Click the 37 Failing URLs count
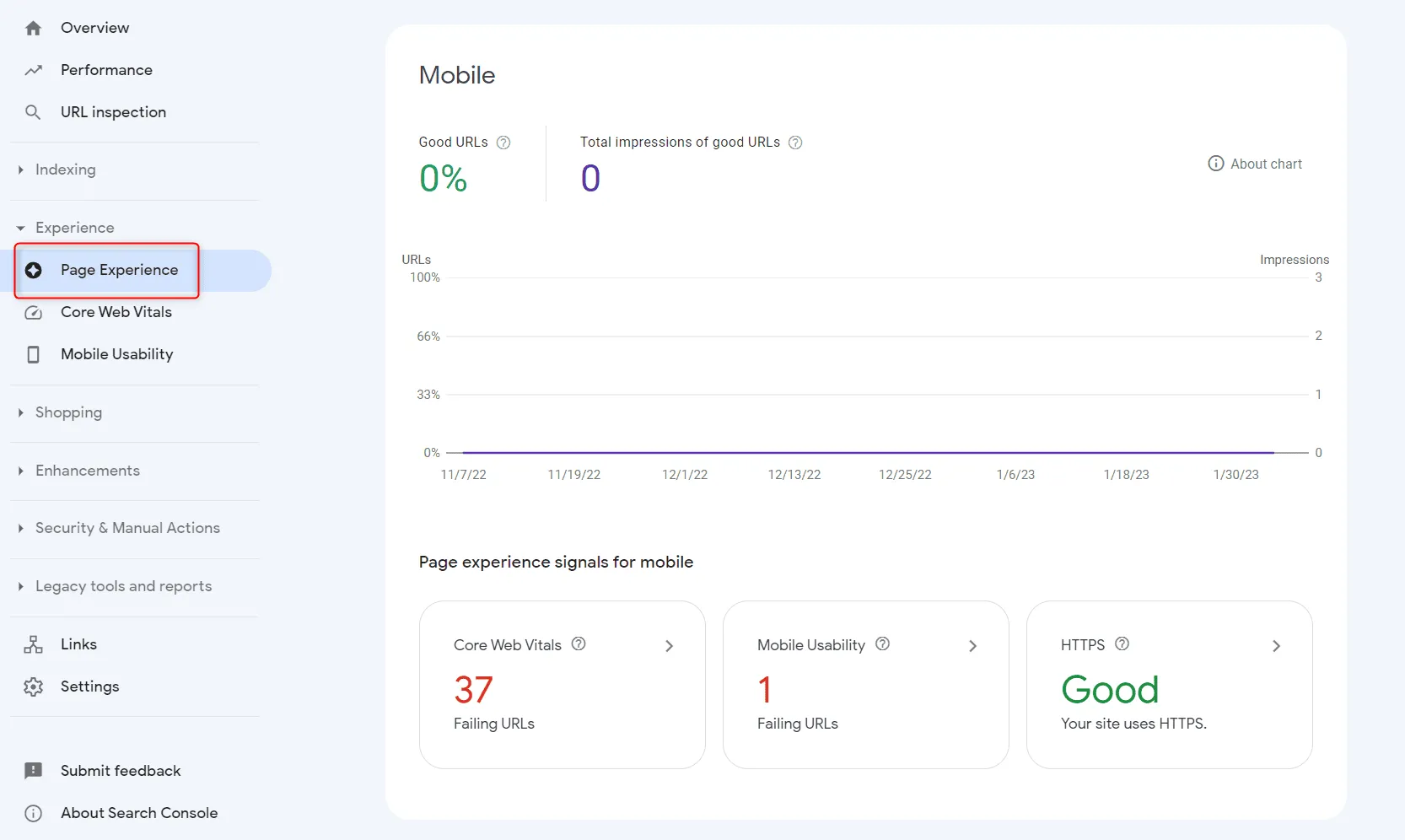Screen dimensions: 1405x840 (473, 690)
